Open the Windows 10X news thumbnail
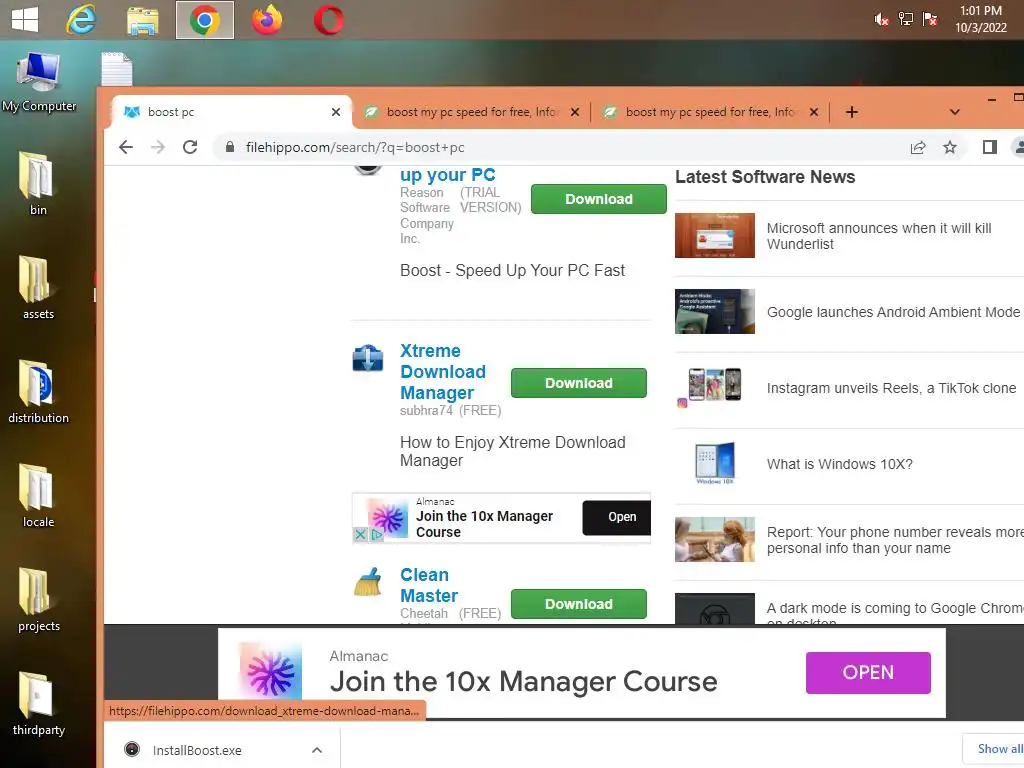 (714, 464)
